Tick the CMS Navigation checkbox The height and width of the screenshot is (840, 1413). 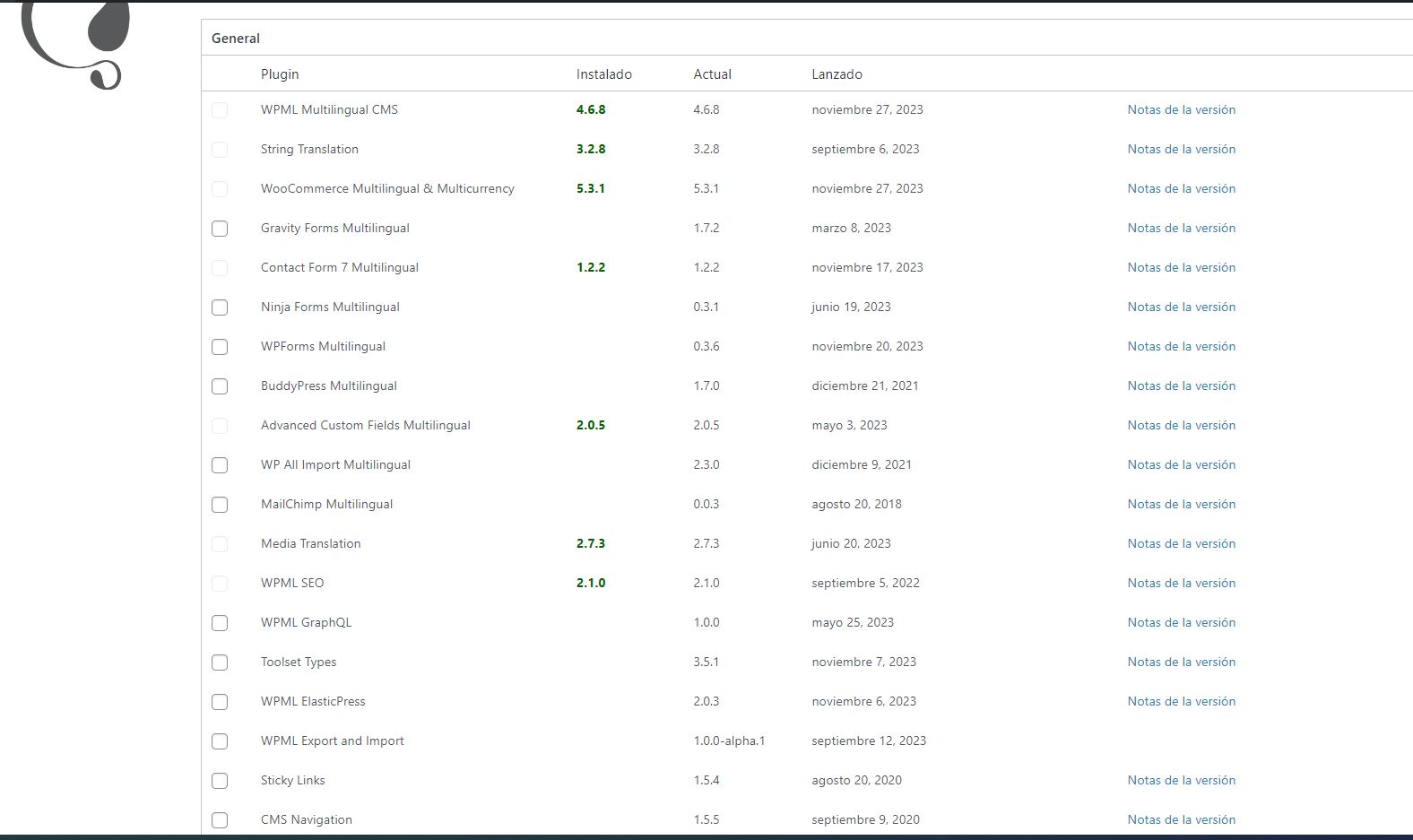pos(220,820)
